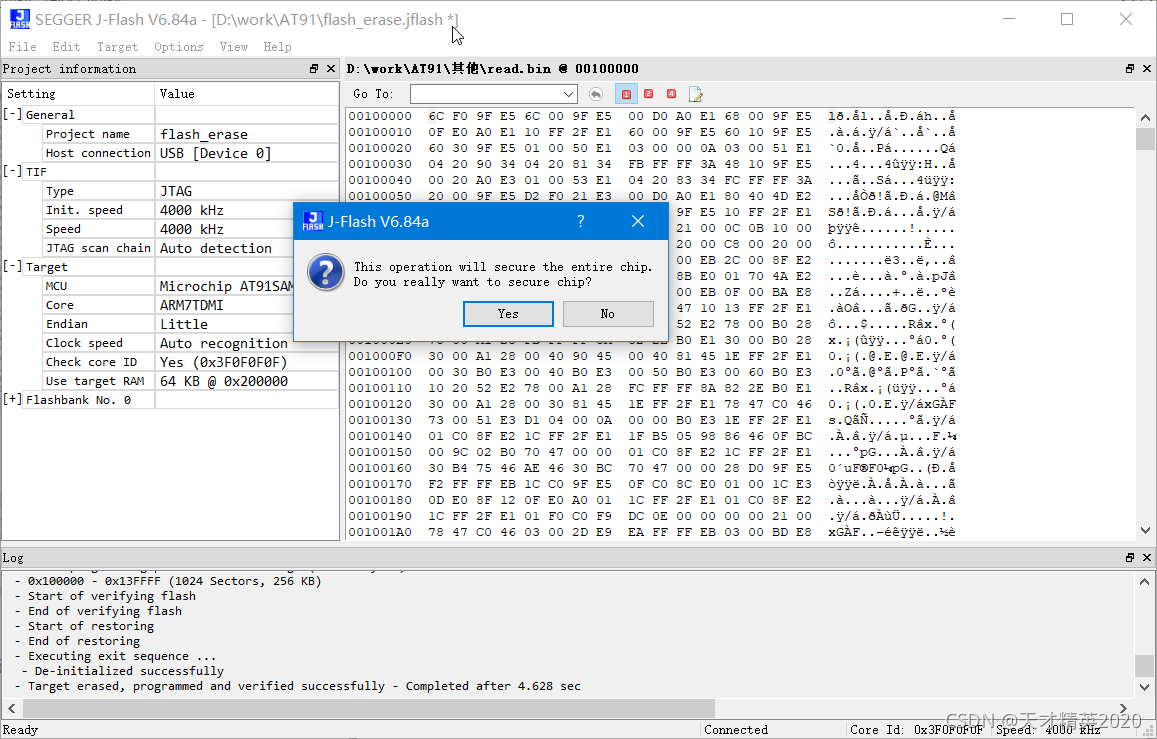
Task: Maximize the J-Flash window
Action: pyautogui.click(x=1067, y=19)
